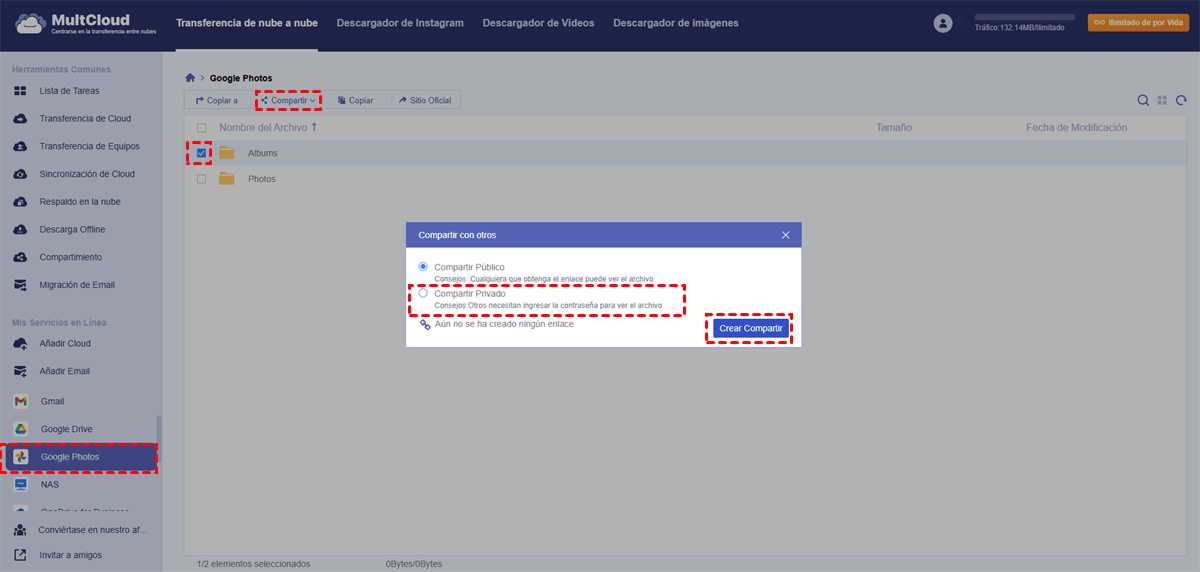This screenshot has width=1200, height=572.
Task: Click the Crear Compartir button
Action: click(751, 328)
